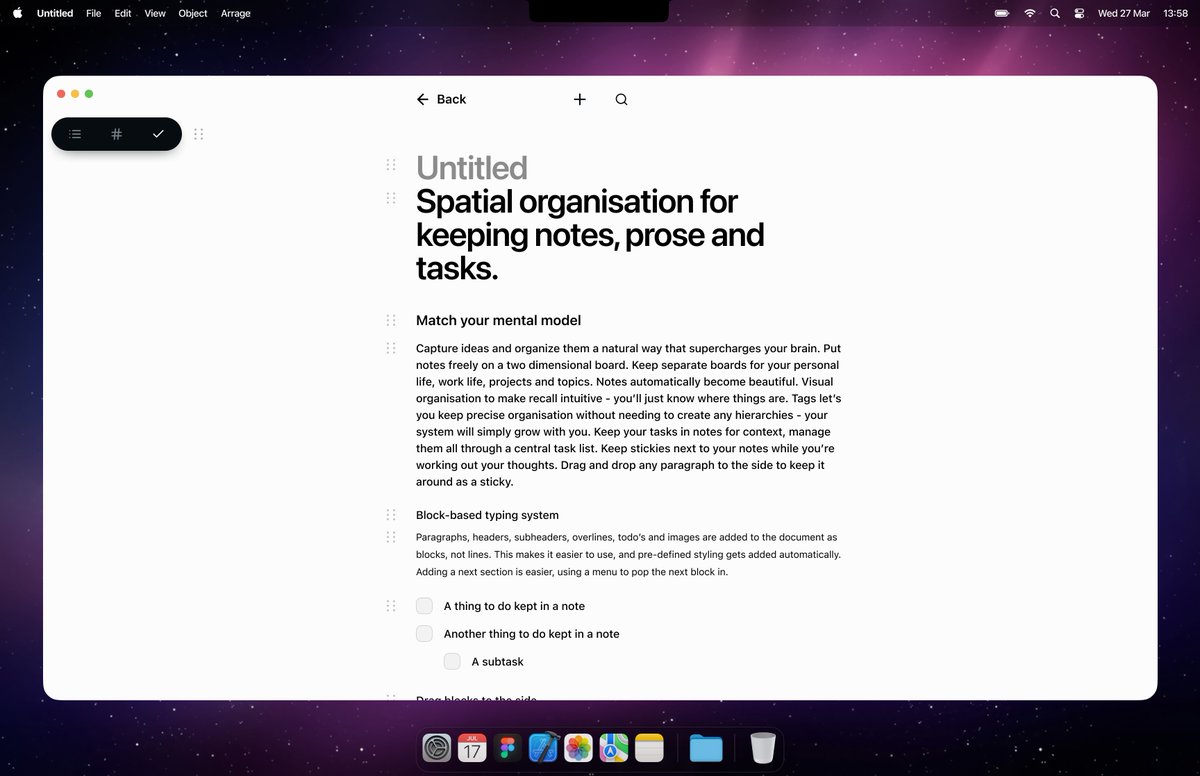Open the list view icon in floating toolbar
Screen dimensions: 1200x776
[75, 134]
